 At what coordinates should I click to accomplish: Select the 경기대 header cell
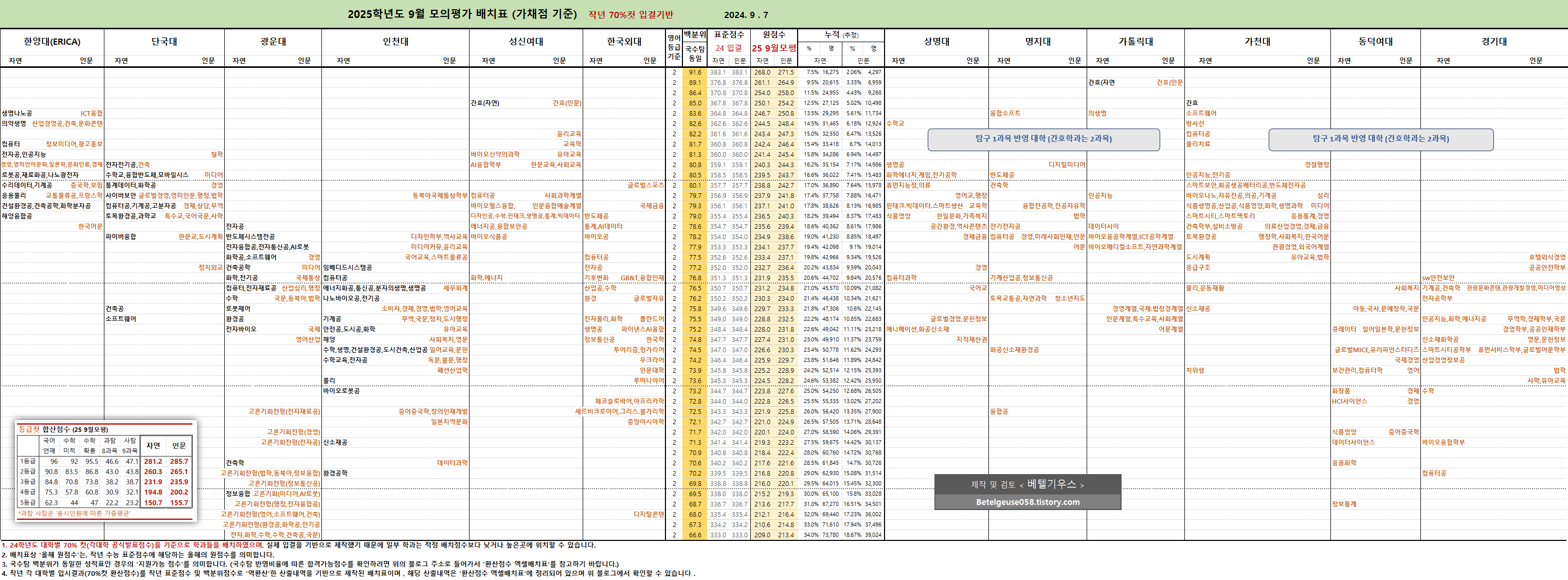pos(1494,41)
